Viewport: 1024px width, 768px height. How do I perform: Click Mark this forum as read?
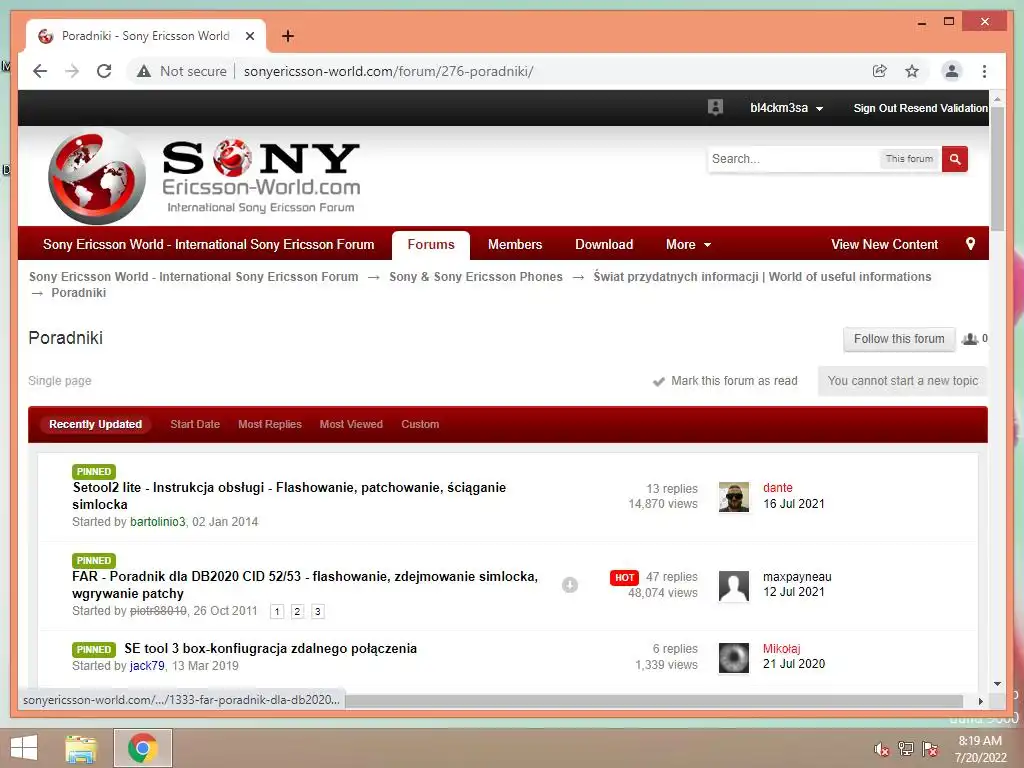point(726,381)
